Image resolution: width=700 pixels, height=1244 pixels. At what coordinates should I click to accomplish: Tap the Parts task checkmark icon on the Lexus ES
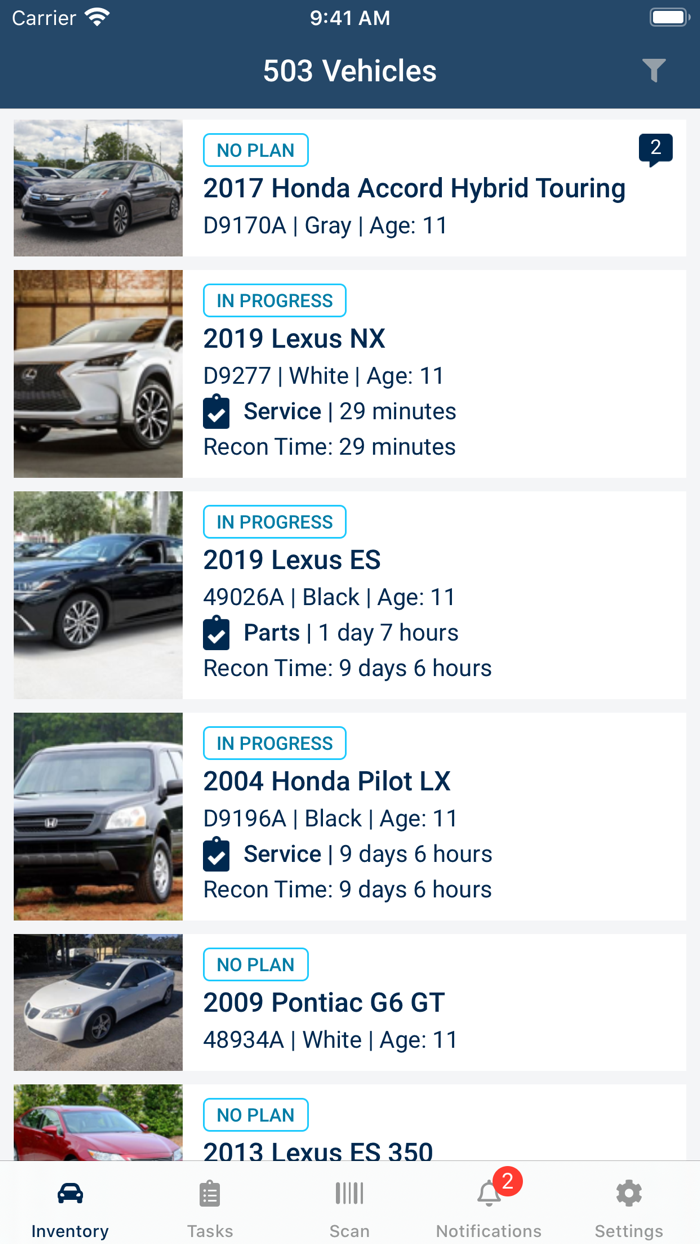point(216,632)
